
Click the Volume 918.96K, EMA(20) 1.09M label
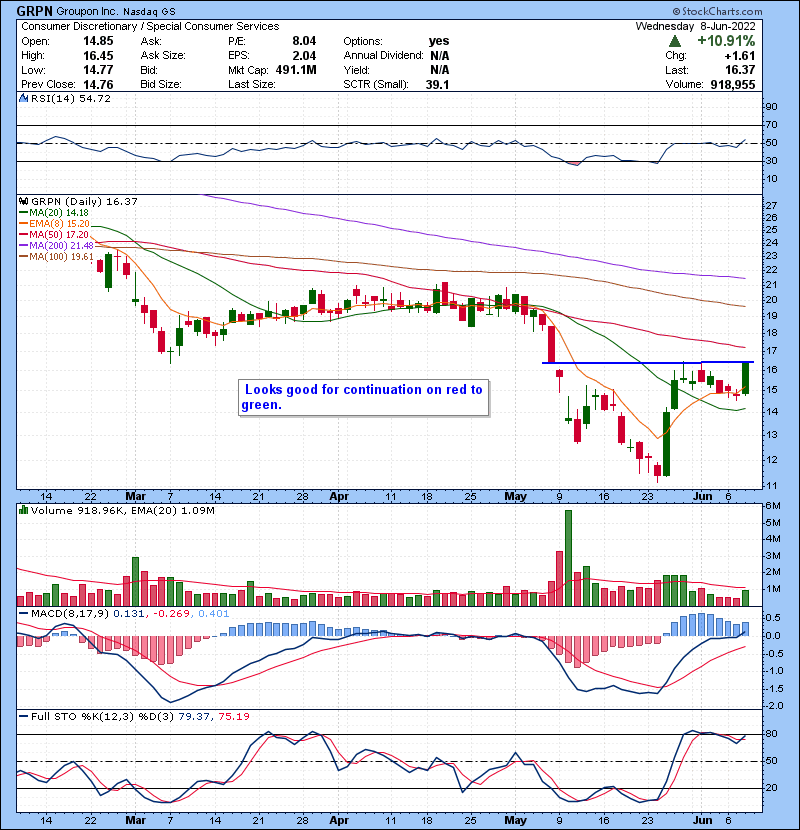pos(123,510)
